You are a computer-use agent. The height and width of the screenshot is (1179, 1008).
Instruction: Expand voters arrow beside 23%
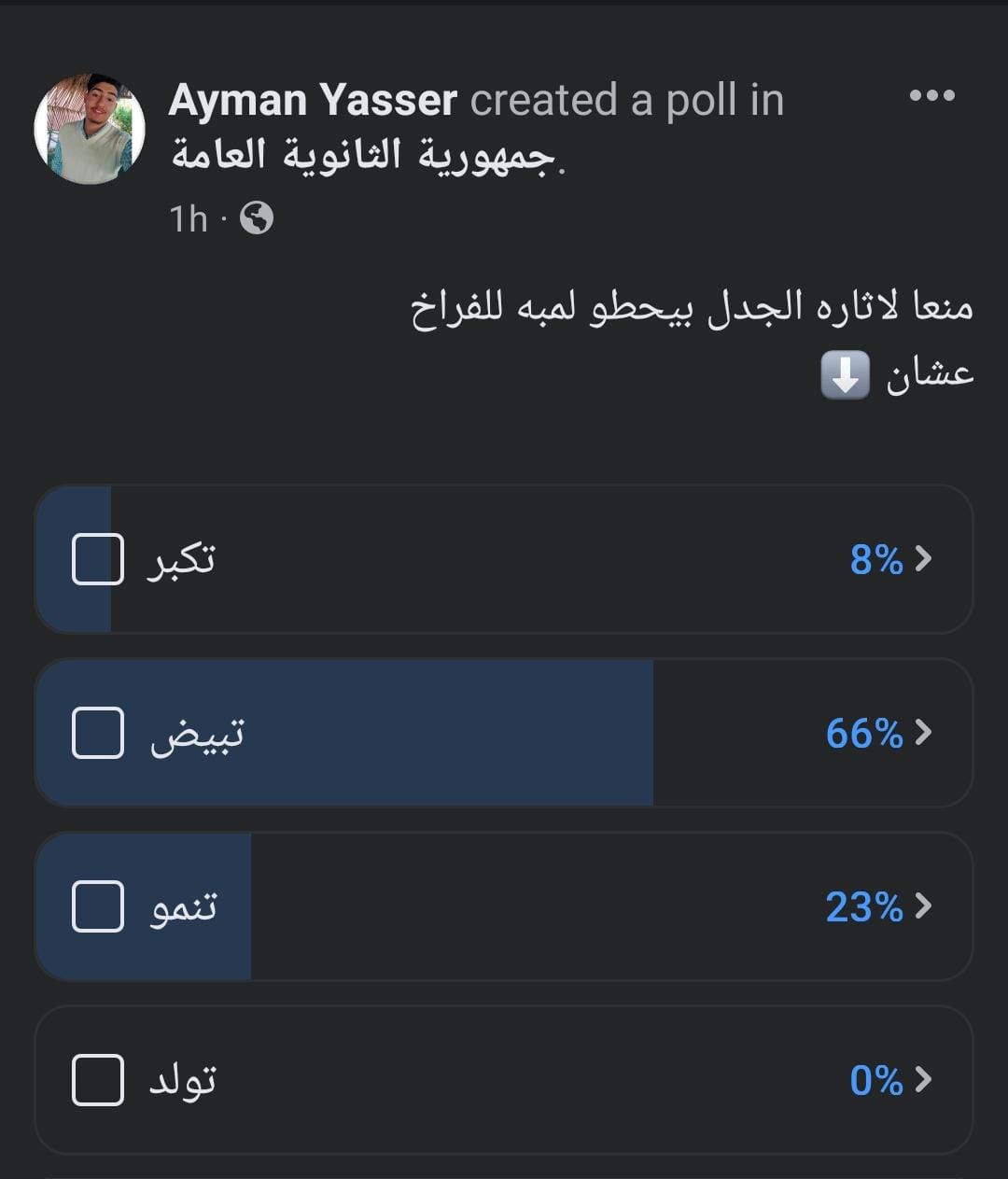(923, 906)
